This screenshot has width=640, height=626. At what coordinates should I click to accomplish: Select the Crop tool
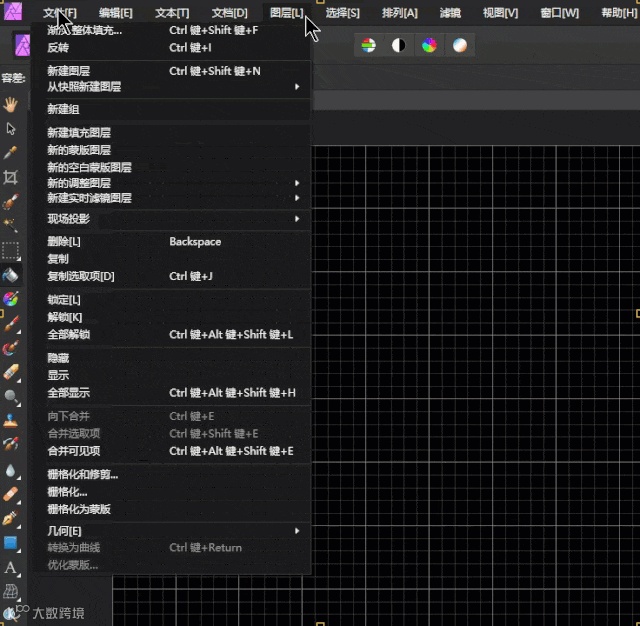[10, 177]
